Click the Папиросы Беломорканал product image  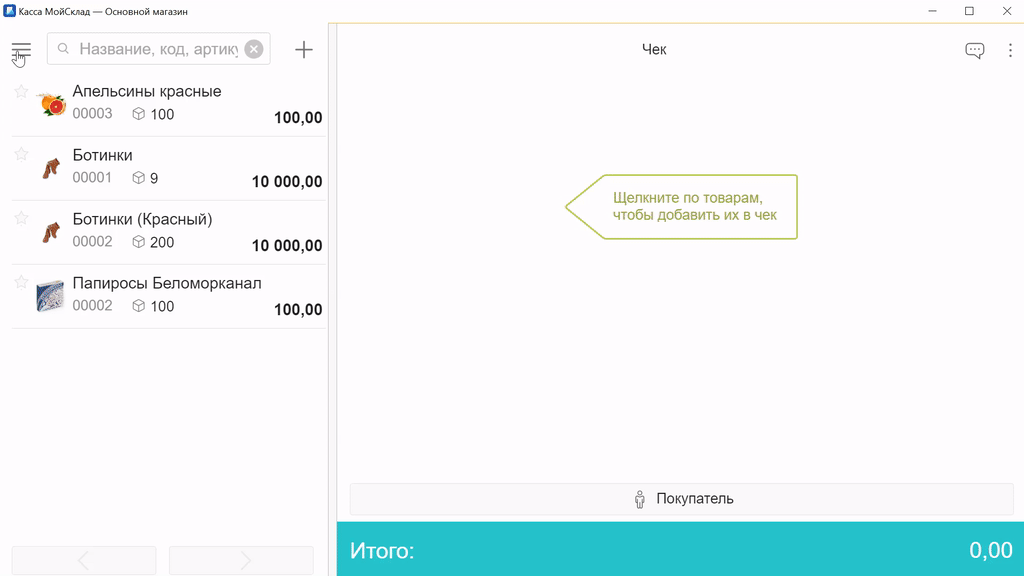(50, 296)
